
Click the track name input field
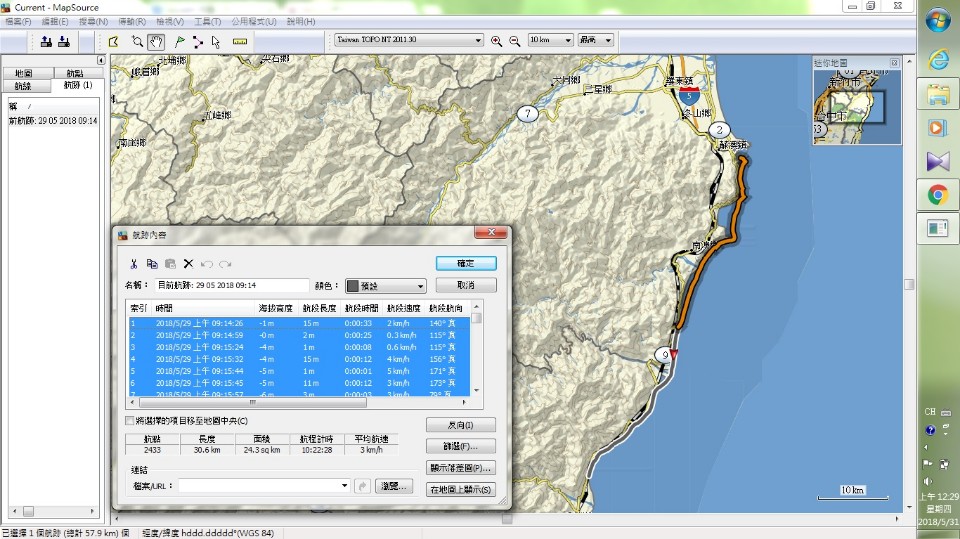(231, 285)
